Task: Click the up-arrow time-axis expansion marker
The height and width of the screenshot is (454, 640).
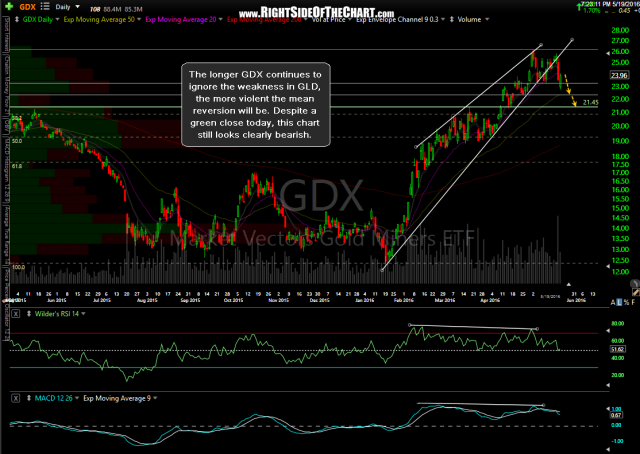Action: coord(569,285)
